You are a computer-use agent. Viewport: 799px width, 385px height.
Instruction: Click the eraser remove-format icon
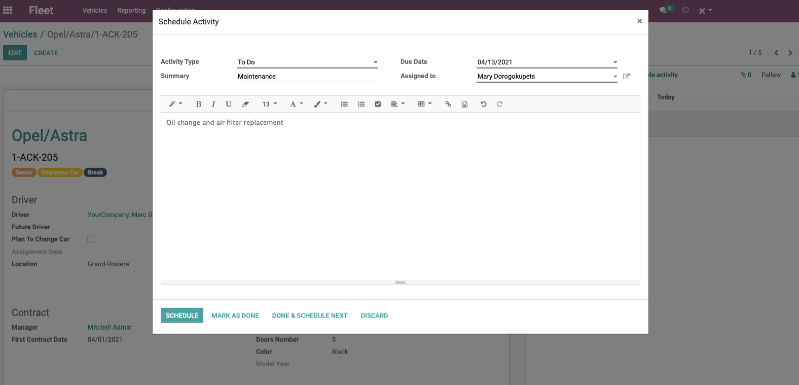pyautogui.click(x=245, y=104)
